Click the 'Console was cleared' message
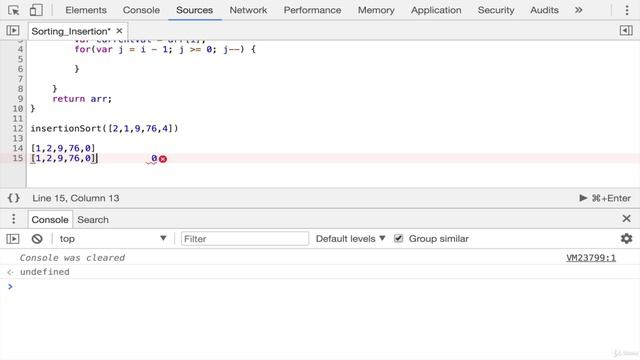 [72, 258]
